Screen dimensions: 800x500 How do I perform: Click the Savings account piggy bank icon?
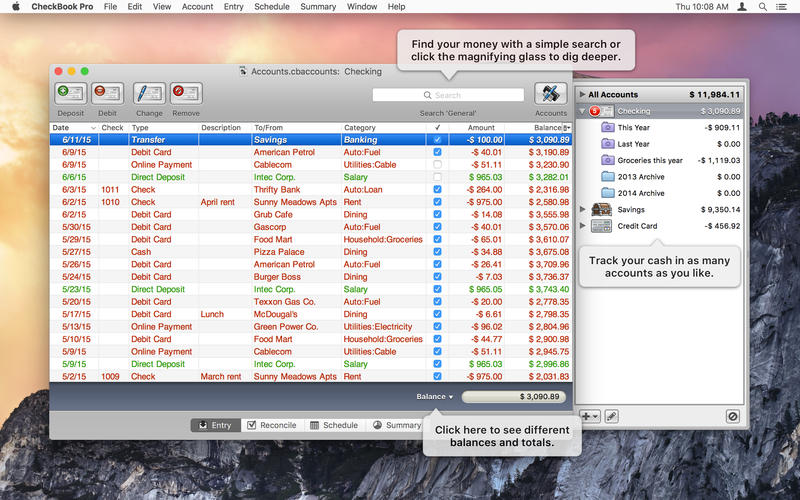pyautogui.click(x=601, y=210)
